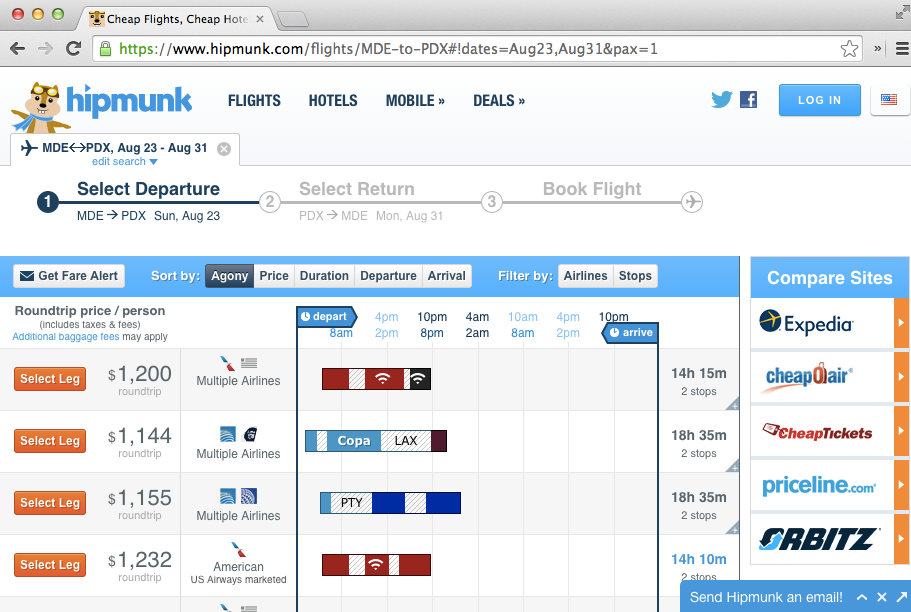Enable the Airlines filter

[585, 276]
